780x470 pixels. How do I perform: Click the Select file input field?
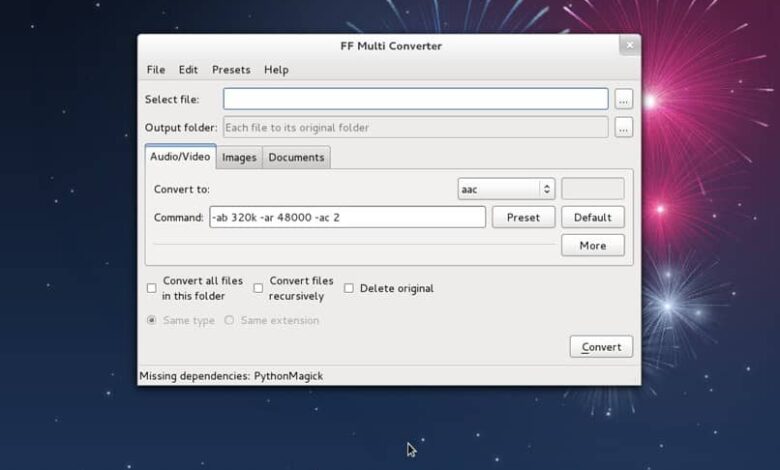(x=415, y=99)
